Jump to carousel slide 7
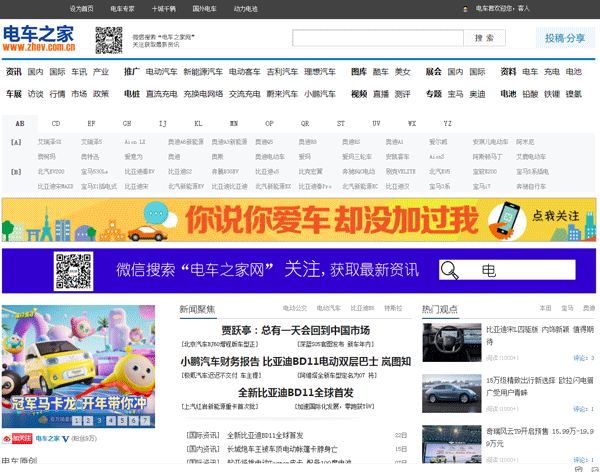This screenshot has height=472, width=600. (x=145, y=421)
